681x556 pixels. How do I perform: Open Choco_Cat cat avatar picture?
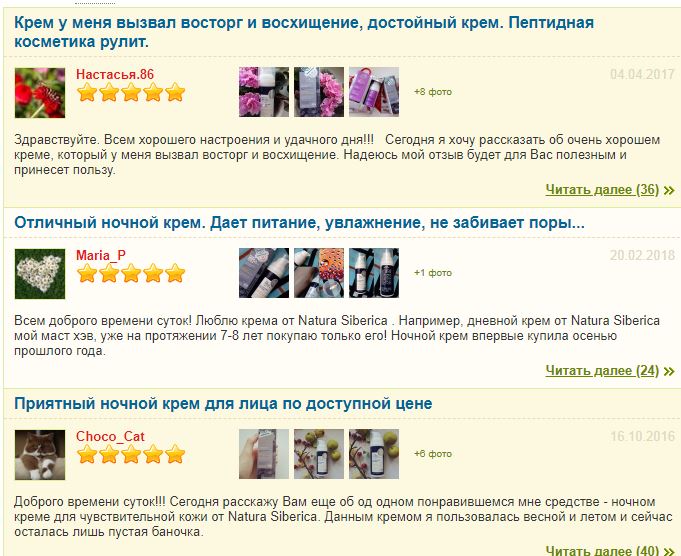pos(40,455)
